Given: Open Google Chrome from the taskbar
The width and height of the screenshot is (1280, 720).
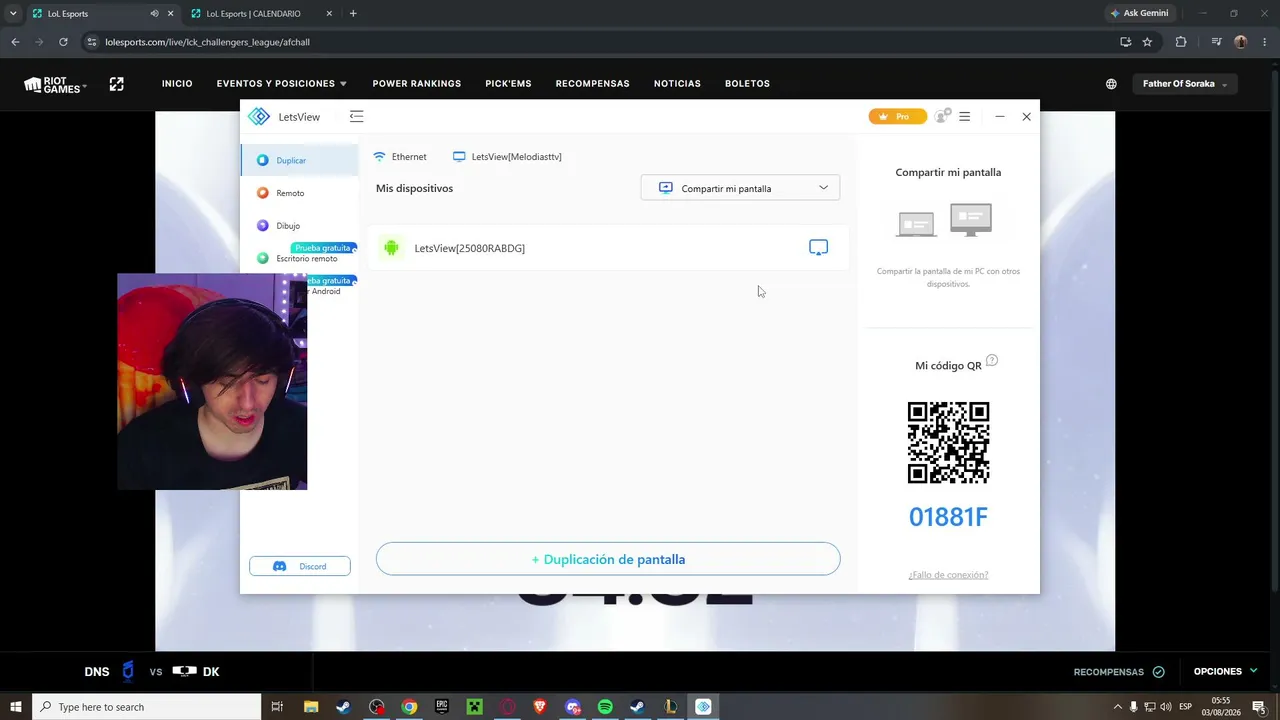Looking at the screenshot, I should (x=409, y=707).
